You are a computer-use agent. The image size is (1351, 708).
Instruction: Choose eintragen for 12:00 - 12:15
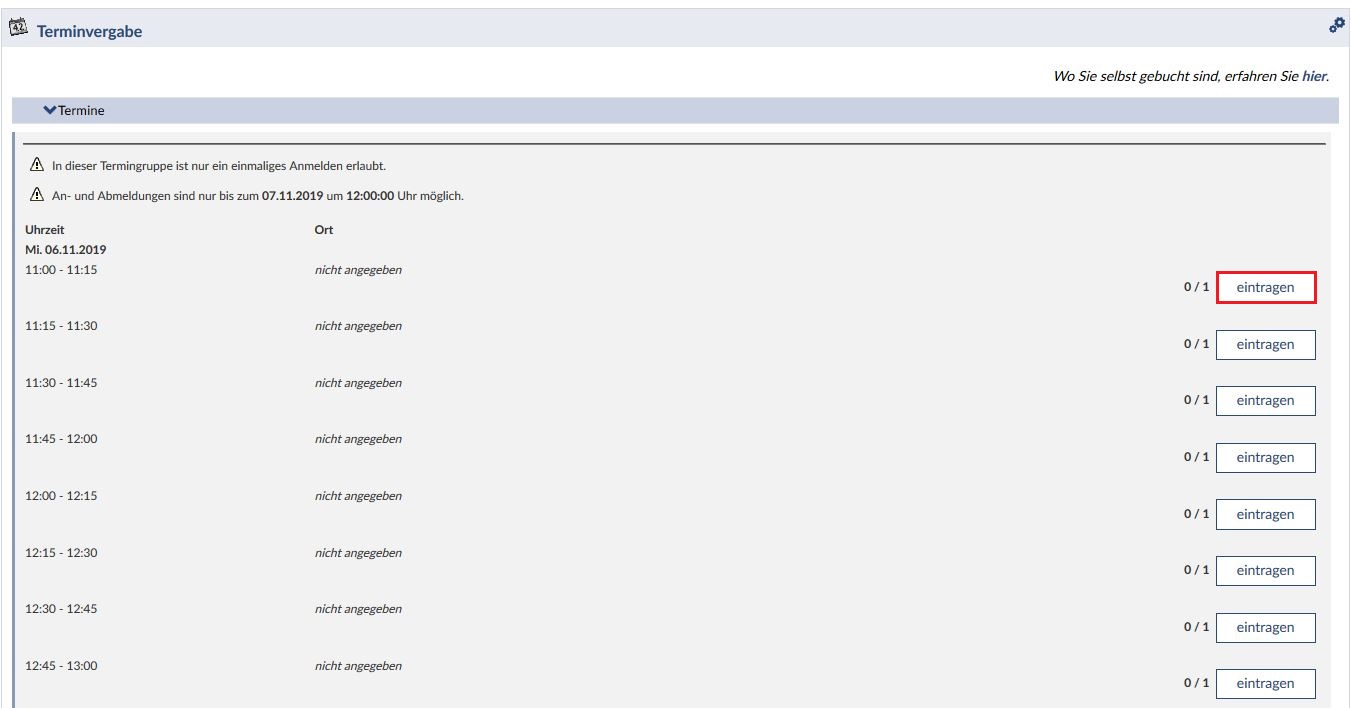pos(1265,514)
